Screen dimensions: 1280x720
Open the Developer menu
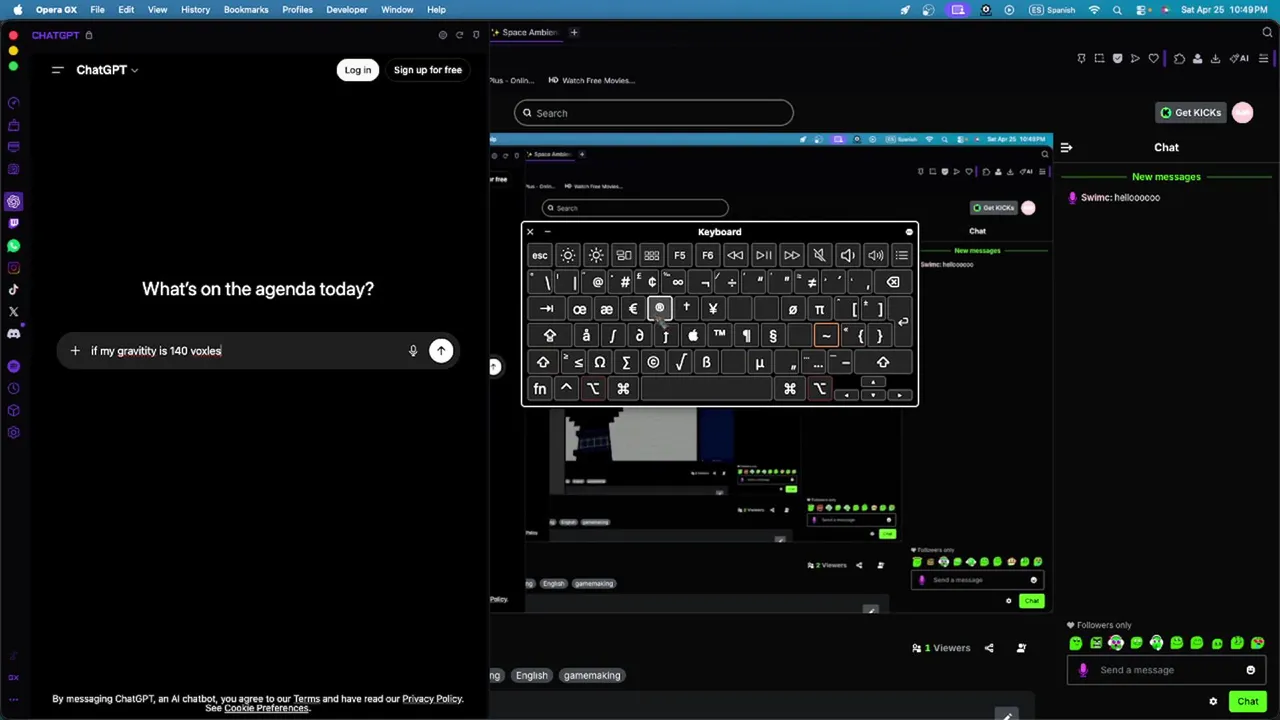[347, 10]
